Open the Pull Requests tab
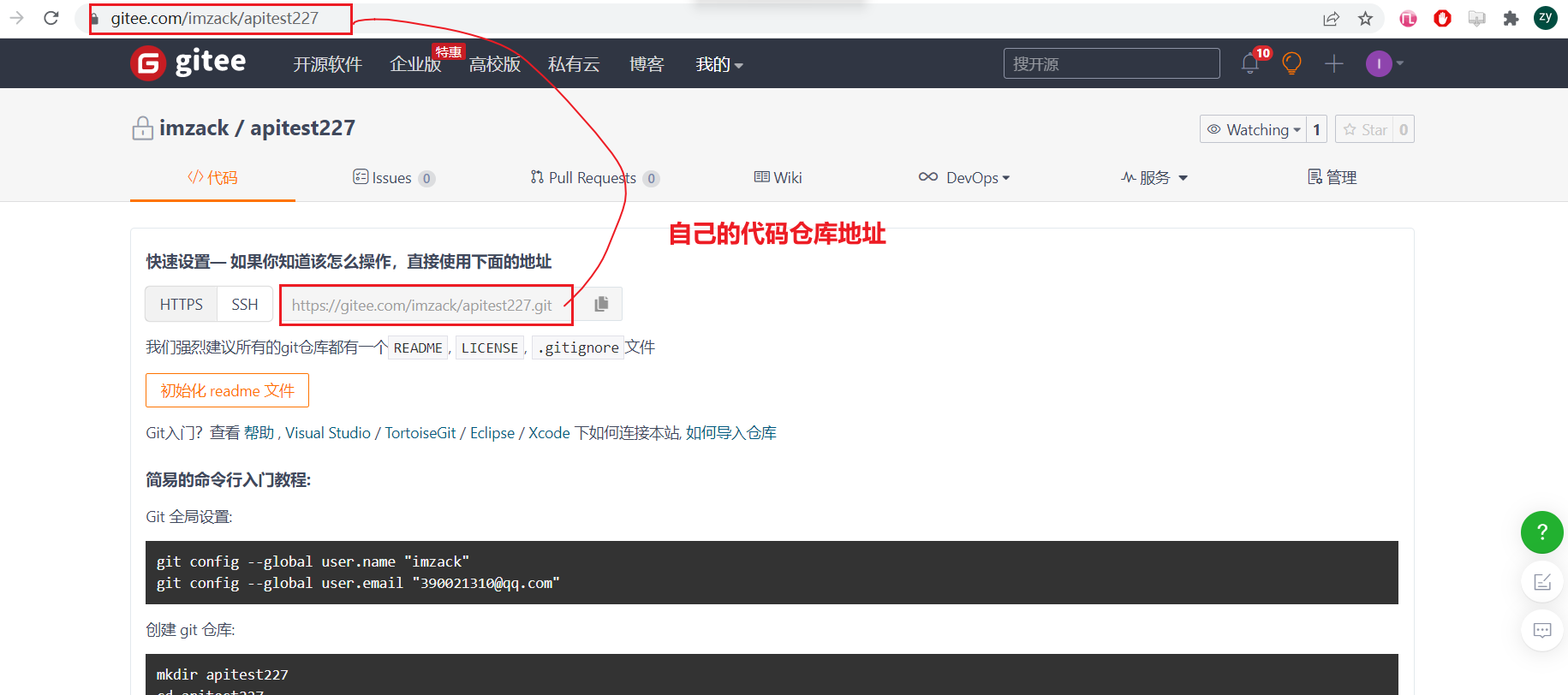The image size is (1568, 695). coord(594,177)
